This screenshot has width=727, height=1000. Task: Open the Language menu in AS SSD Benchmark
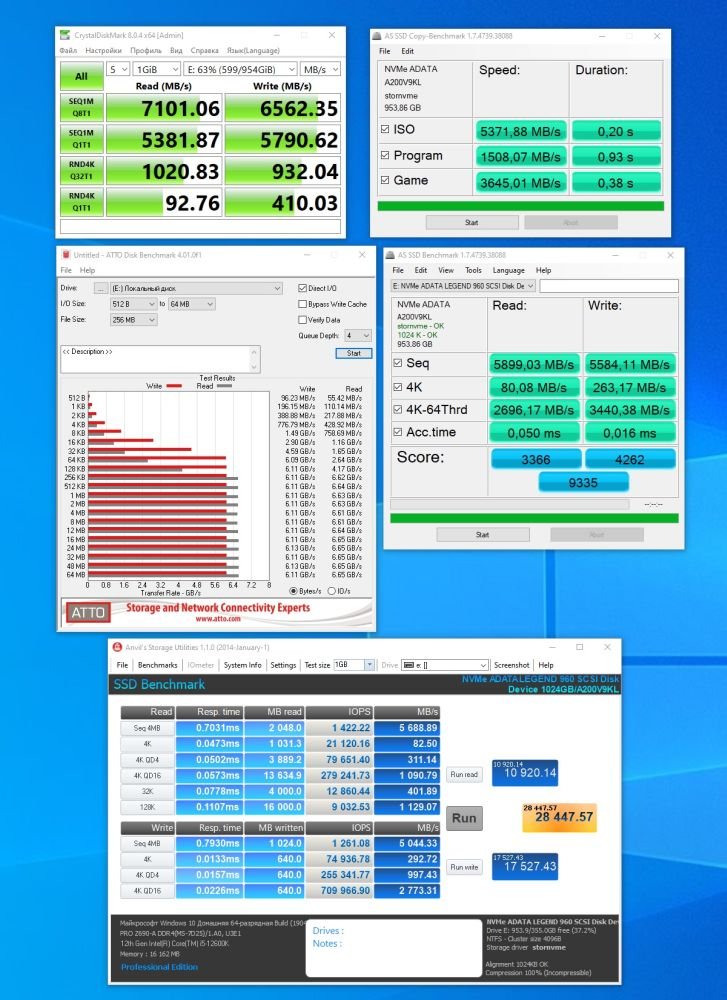tap(508, 270)
